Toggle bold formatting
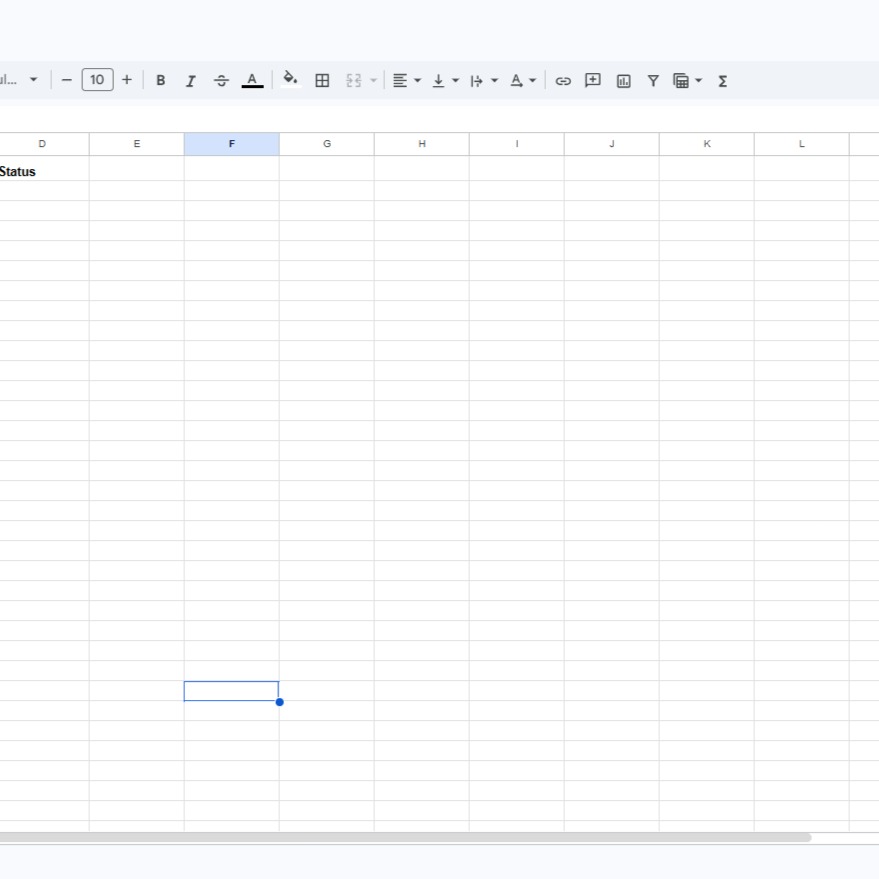The width and height of the screenshot is (879, 879). [160, 81]
